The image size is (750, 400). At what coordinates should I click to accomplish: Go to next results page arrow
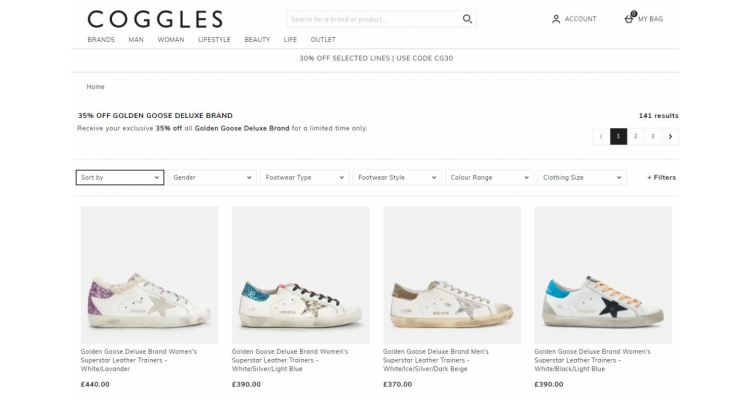[670, 136]
